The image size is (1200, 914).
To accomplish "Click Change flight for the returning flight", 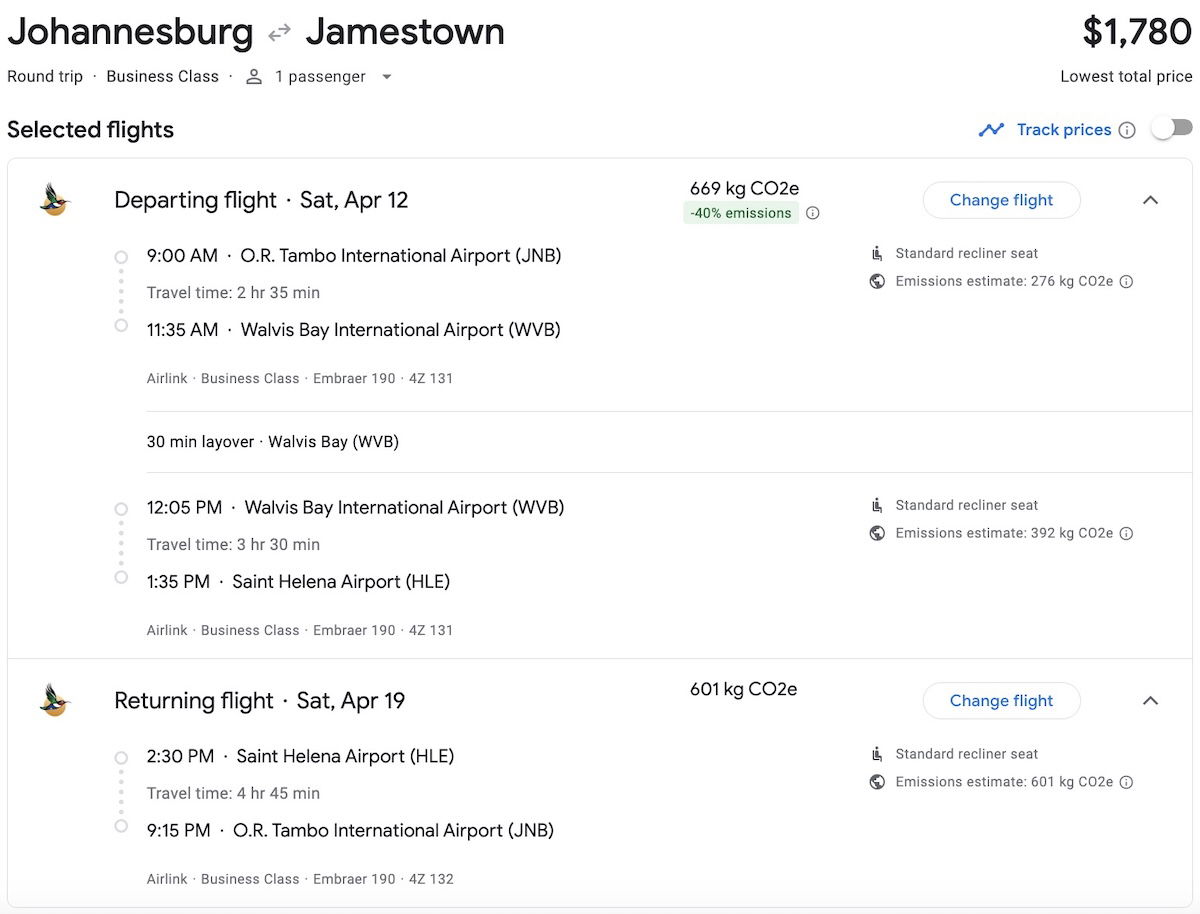I will pyautogui.click(x=1001, y=701).
